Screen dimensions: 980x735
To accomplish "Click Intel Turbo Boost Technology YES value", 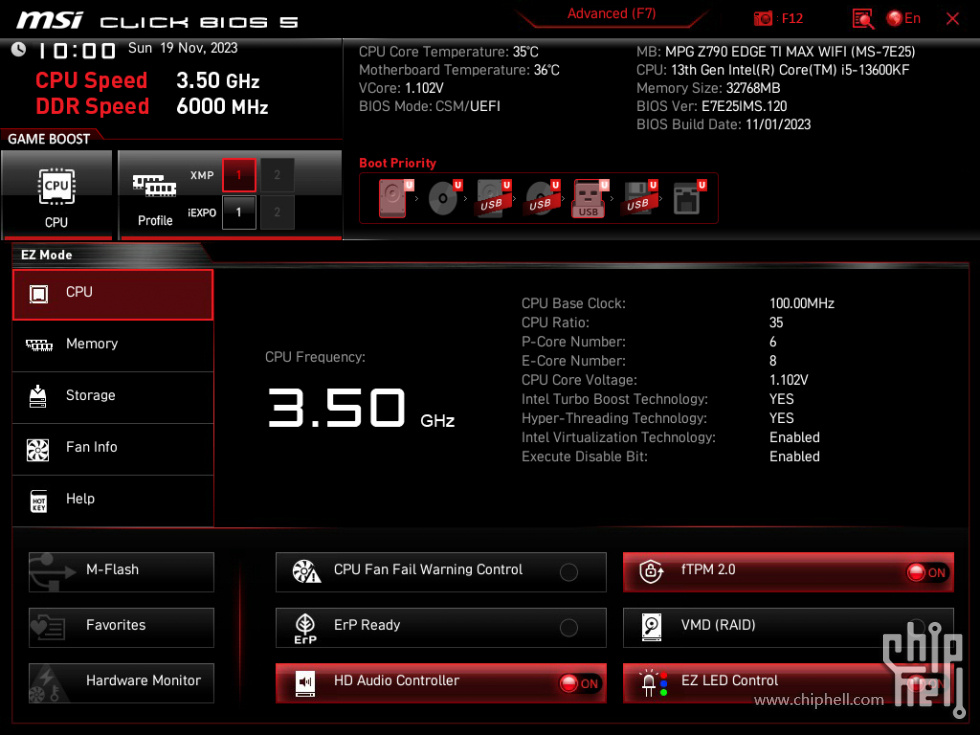I will tap(781, 399).
